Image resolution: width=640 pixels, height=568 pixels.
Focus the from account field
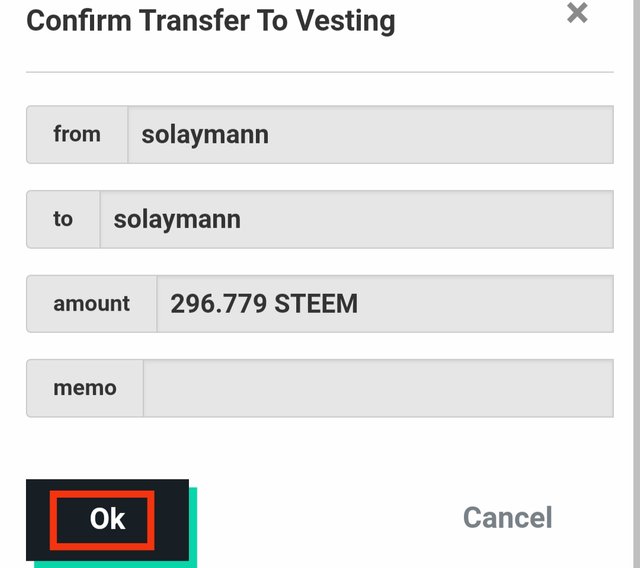point(370,135)
